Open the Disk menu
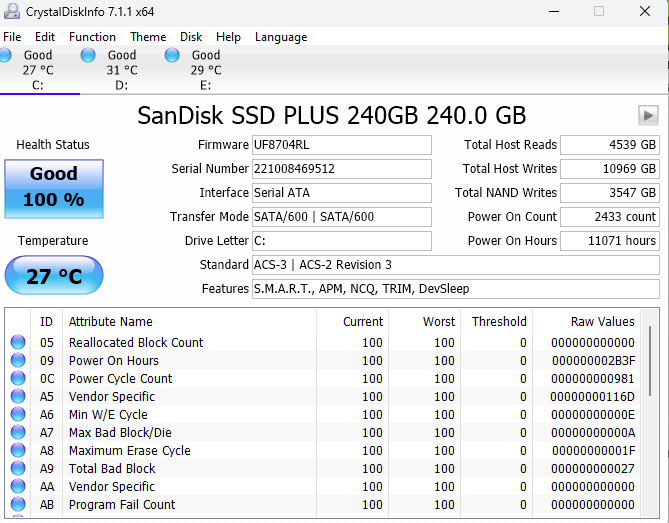 191,37
